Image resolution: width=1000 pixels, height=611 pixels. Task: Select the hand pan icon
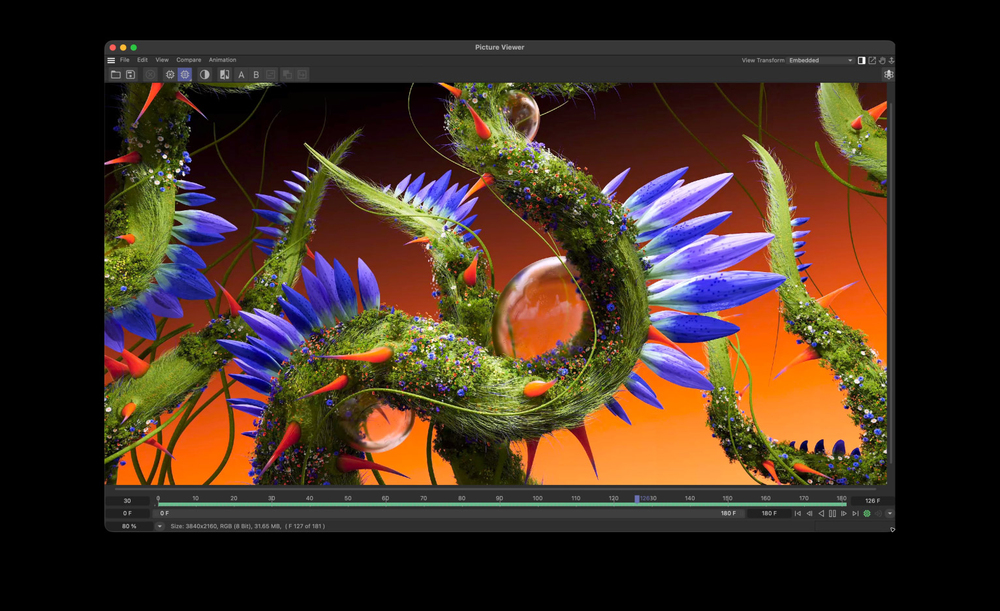(x=882, y=61)
